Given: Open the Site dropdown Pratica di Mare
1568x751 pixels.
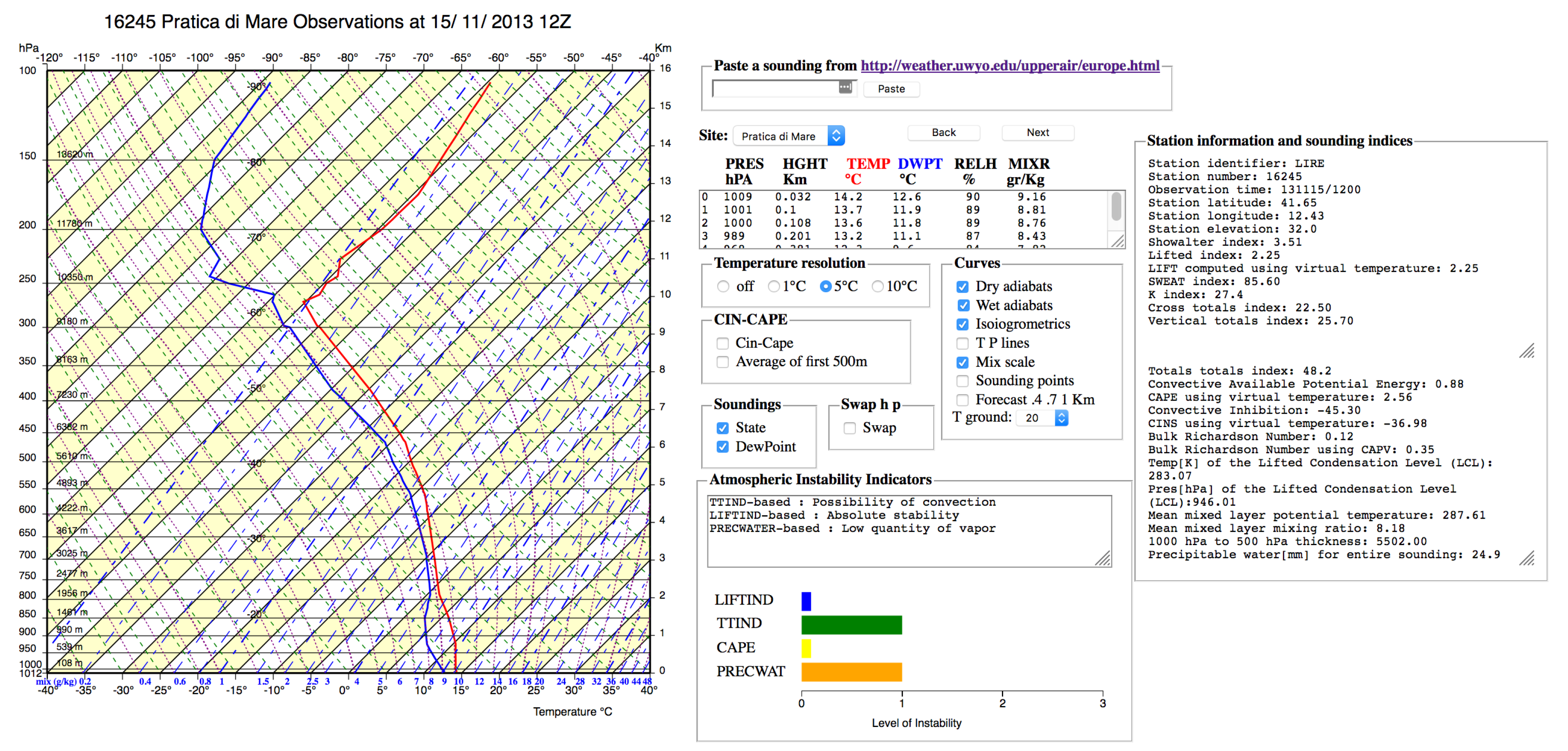Looking at the screenshot, I should pyautogui.click(x=789, y=136).
